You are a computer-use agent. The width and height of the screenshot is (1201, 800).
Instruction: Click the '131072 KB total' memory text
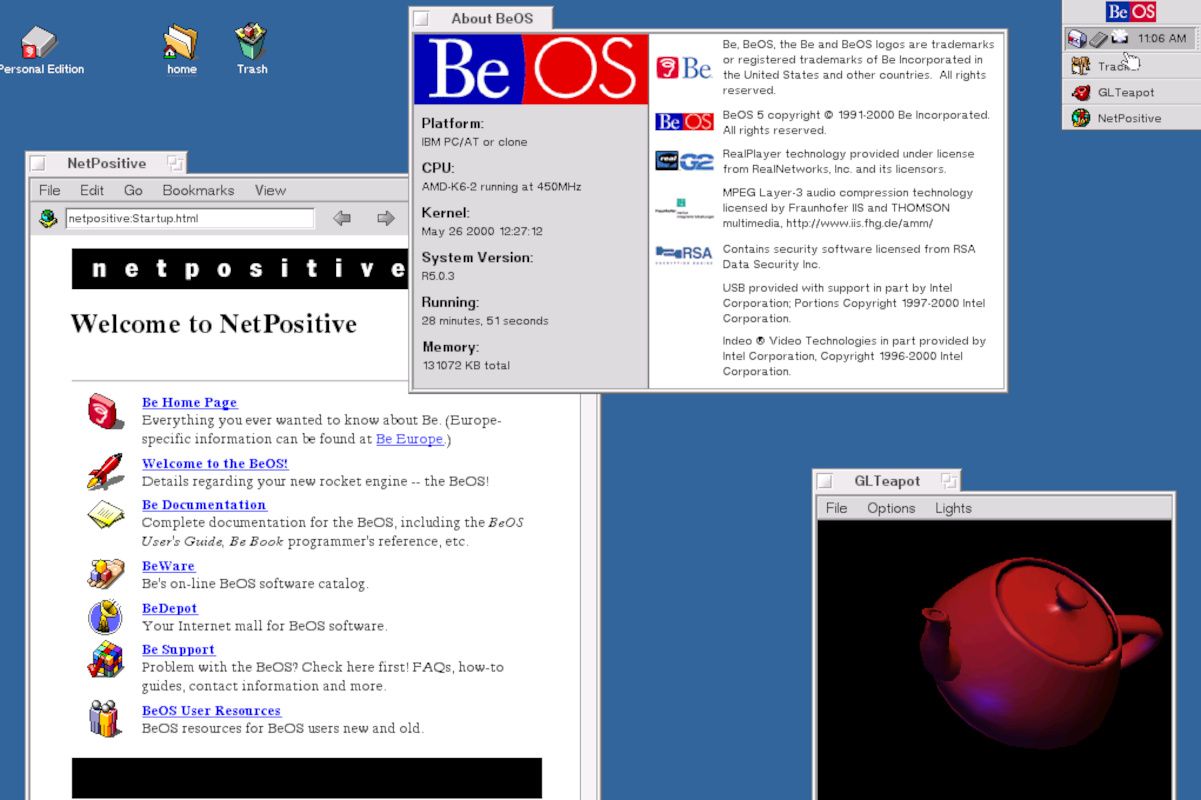coord(466,365)
